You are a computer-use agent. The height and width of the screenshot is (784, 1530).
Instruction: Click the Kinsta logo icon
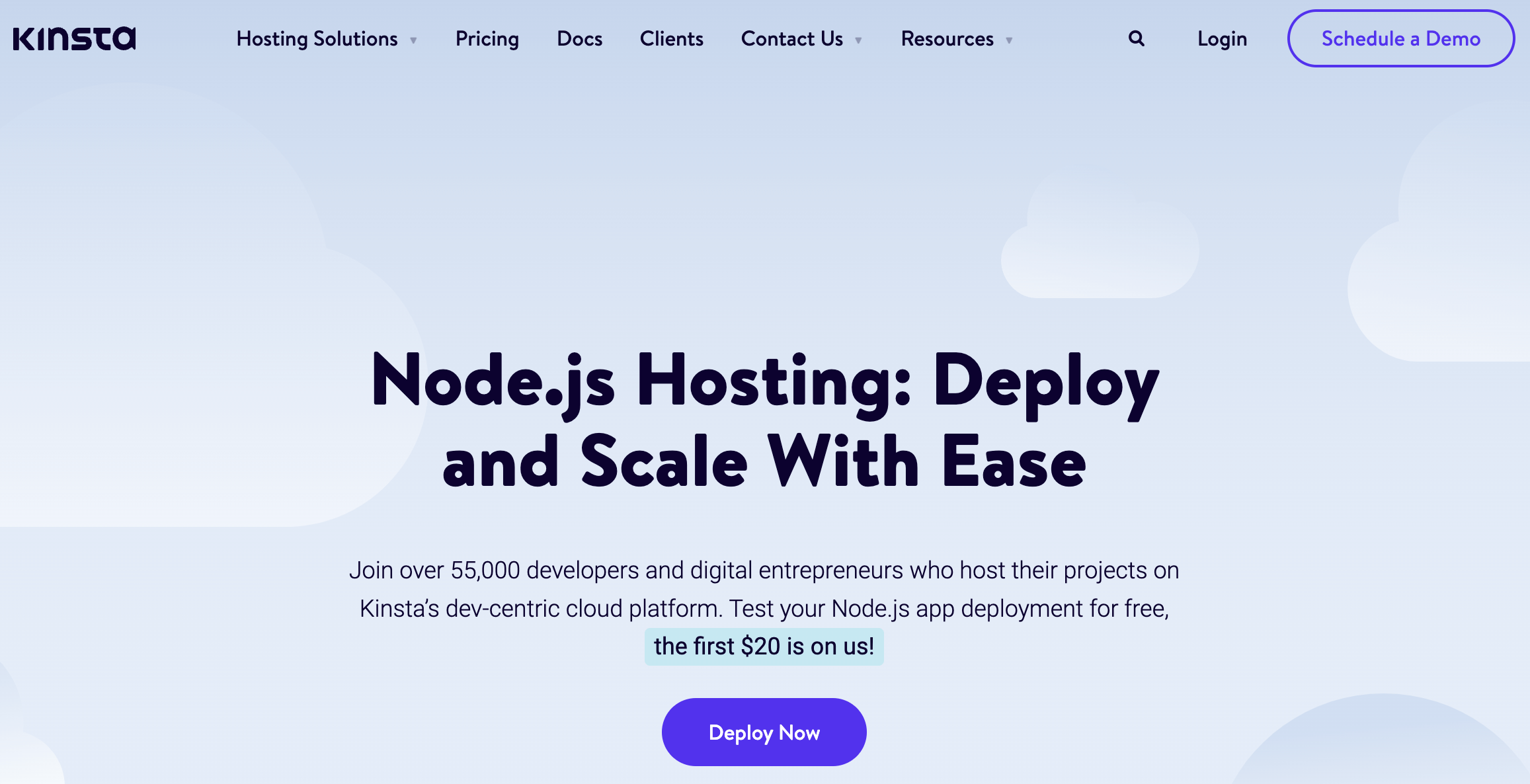(x=76, y=38)
